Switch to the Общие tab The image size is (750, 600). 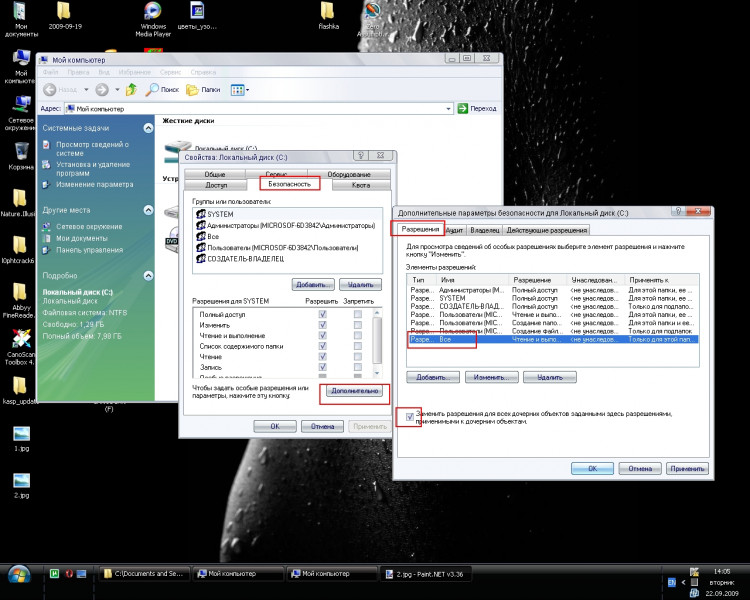(215, 175)
